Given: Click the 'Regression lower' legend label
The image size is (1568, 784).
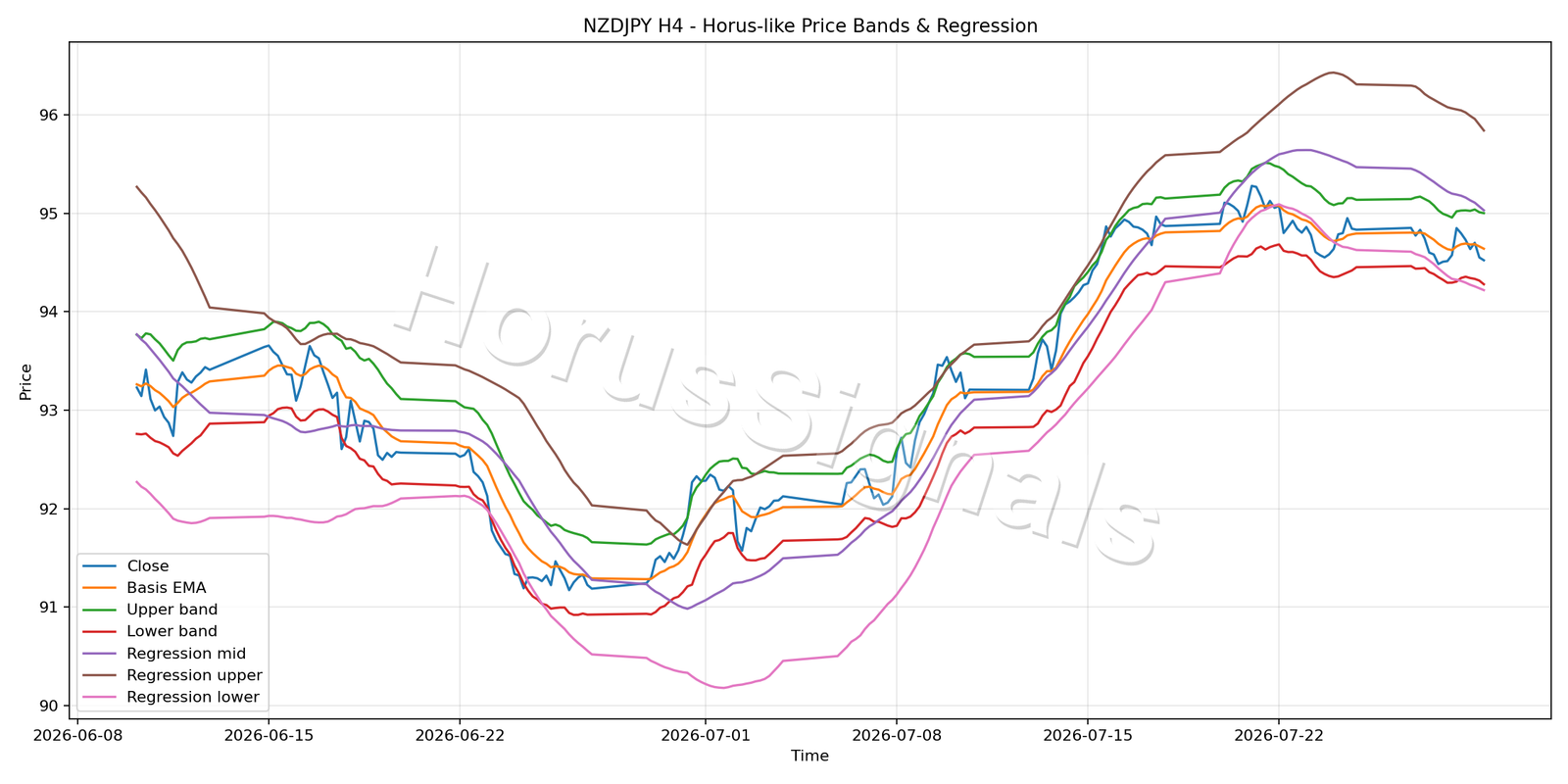Looking at the screenshot, I should (x=193, y=698).
